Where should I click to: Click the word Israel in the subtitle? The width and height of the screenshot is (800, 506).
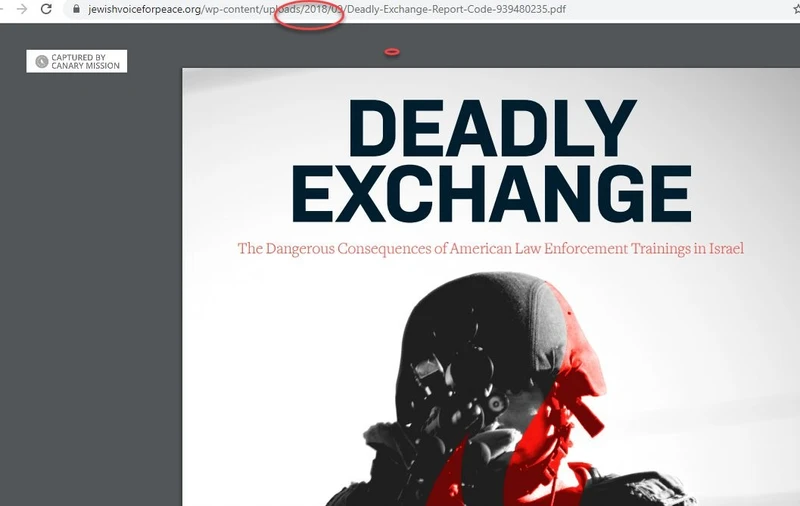click(721, 248)
